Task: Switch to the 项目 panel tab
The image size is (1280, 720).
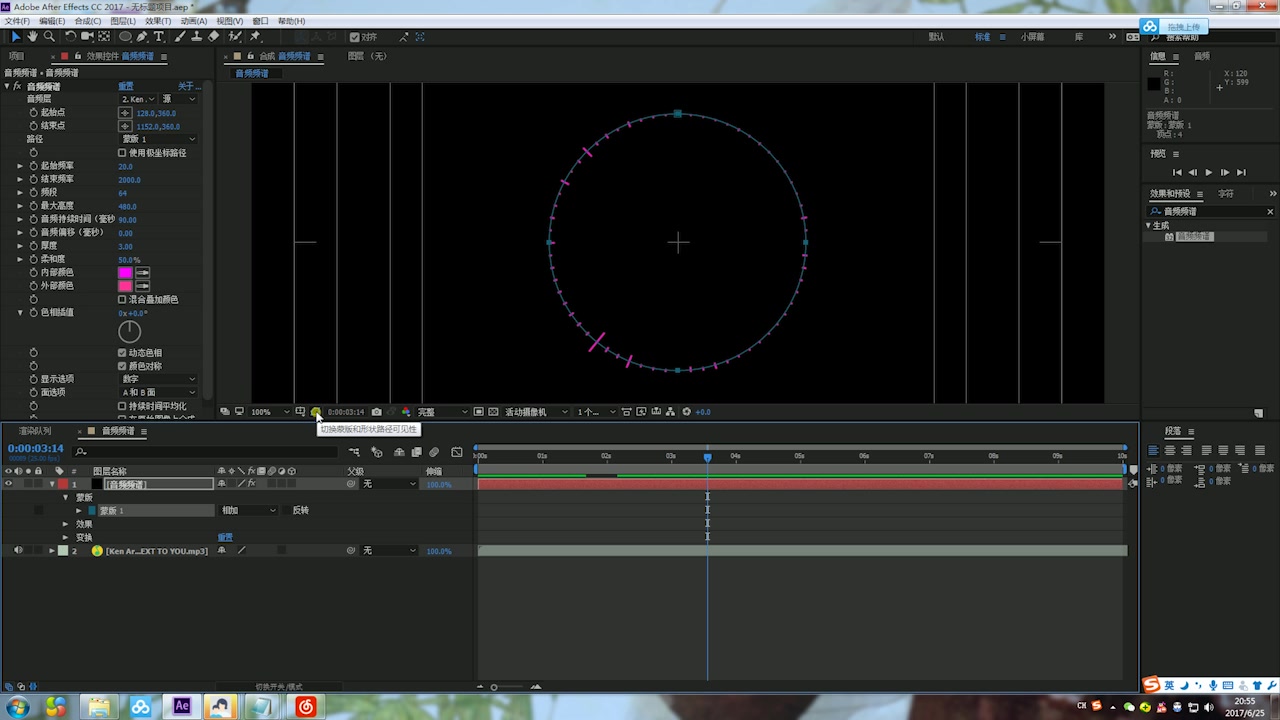Action: point(16,56)
